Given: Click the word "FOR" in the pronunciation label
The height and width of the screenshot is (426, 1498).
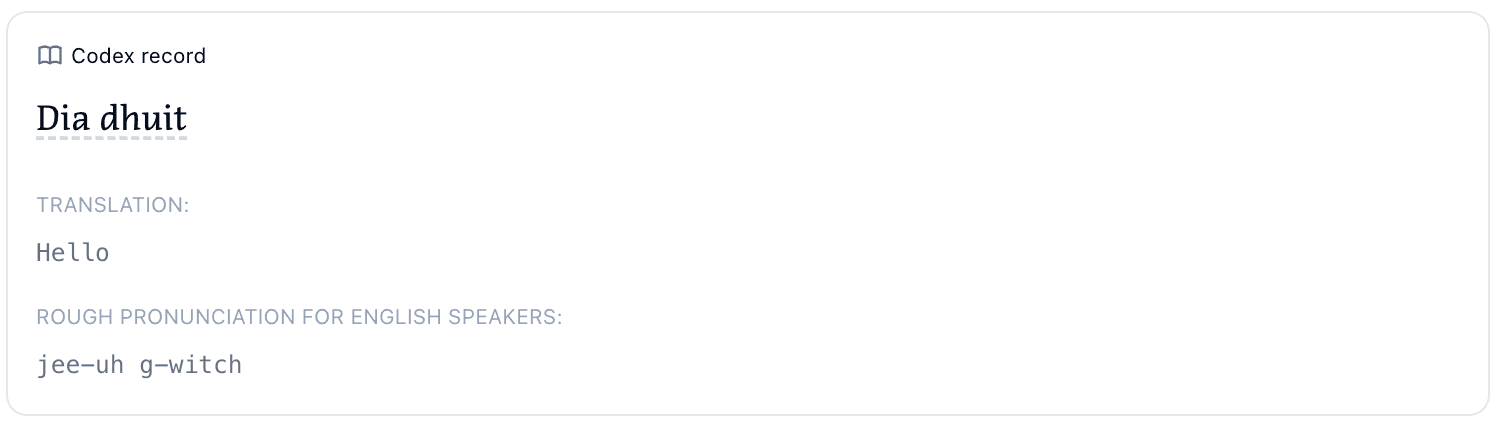Looking at the screenshot, I should (x=322, y=318).
